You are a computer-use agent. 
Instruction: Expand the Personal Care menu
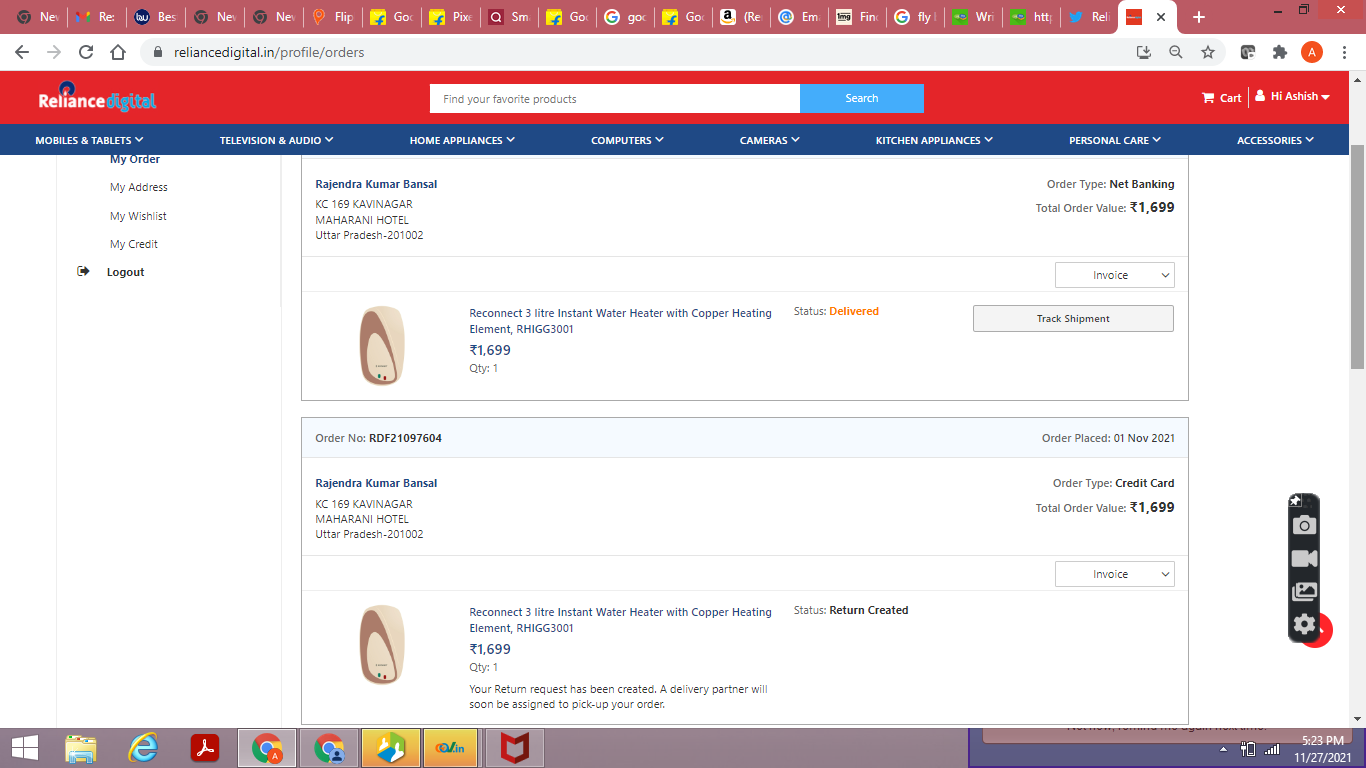point(1114,140)
